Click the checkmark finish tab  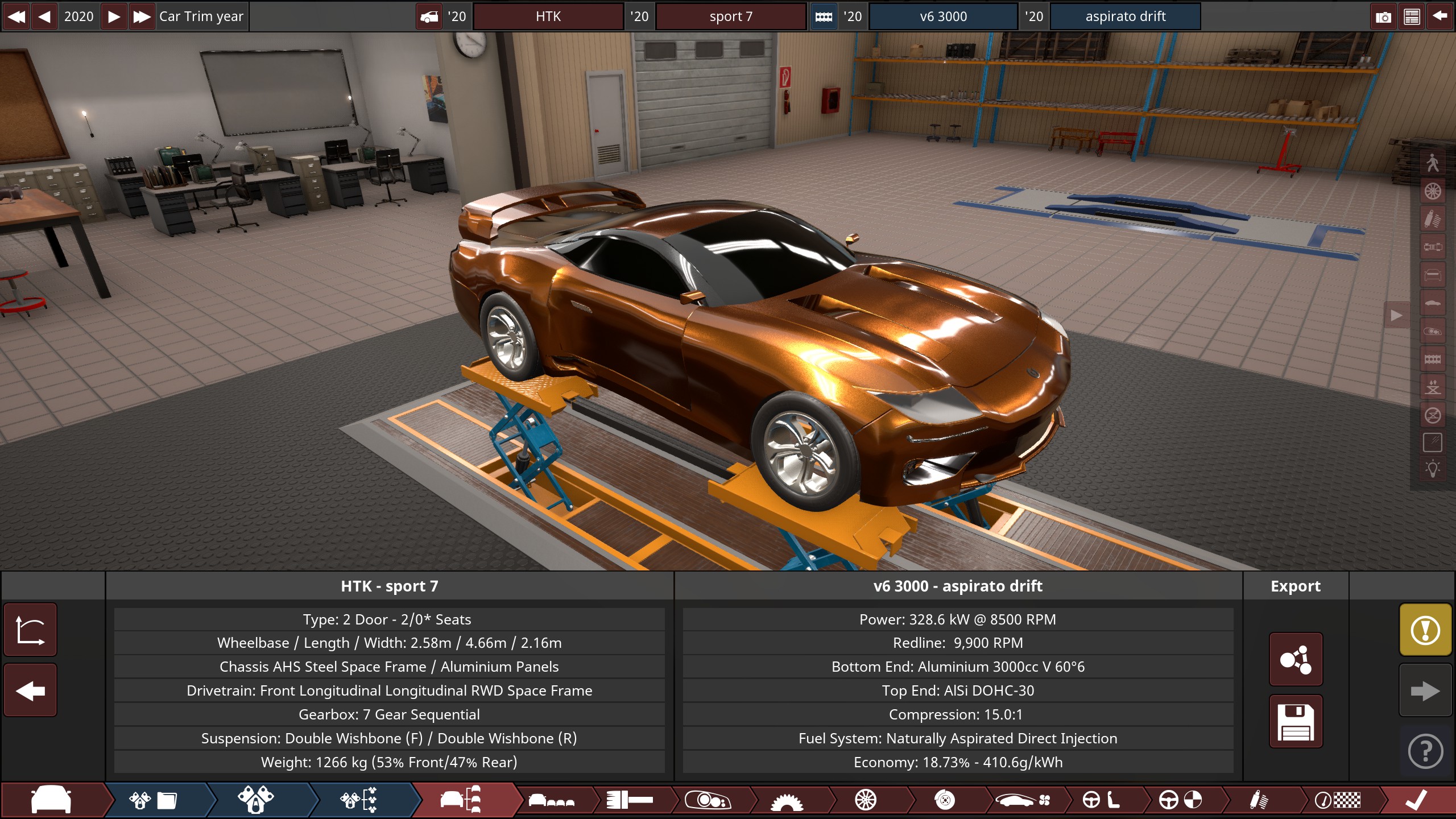pyautogui.click(x=1416, y=800)
